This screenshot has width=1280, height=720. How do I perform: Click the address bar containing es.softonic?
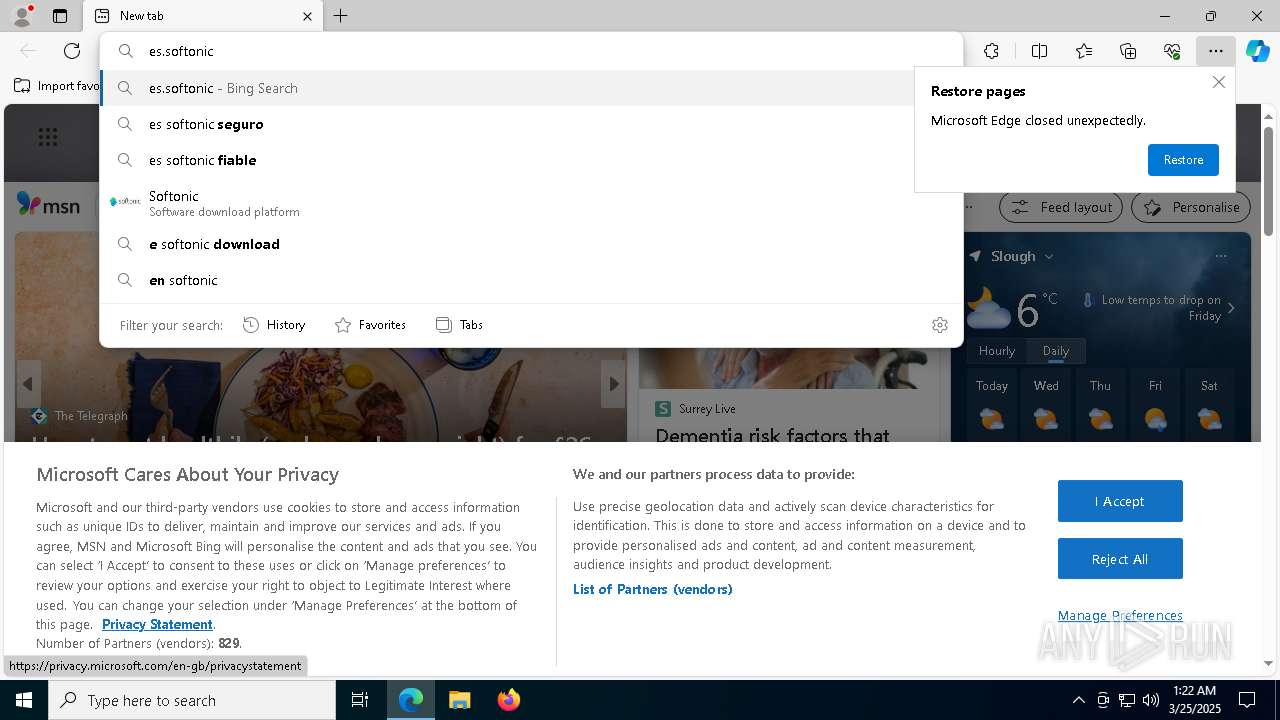pyautogui.click(x=531, y=51)
